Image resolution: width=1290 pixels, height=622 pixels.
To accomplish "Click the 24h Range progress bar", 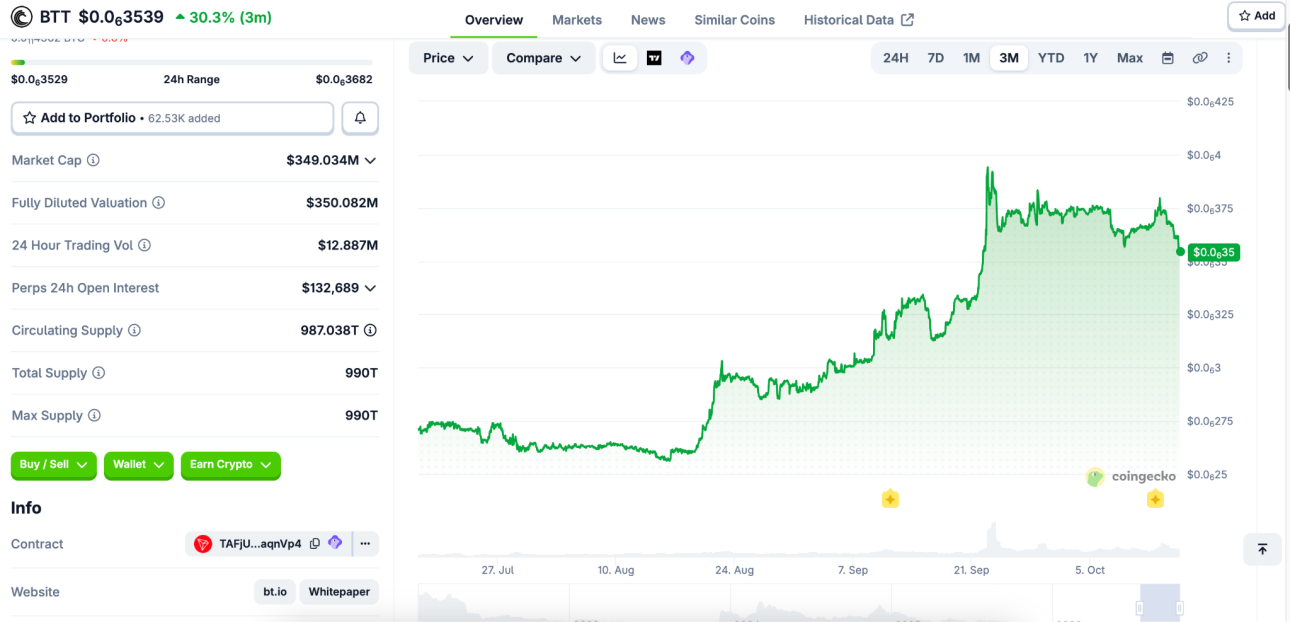I will tap(192, 62).
